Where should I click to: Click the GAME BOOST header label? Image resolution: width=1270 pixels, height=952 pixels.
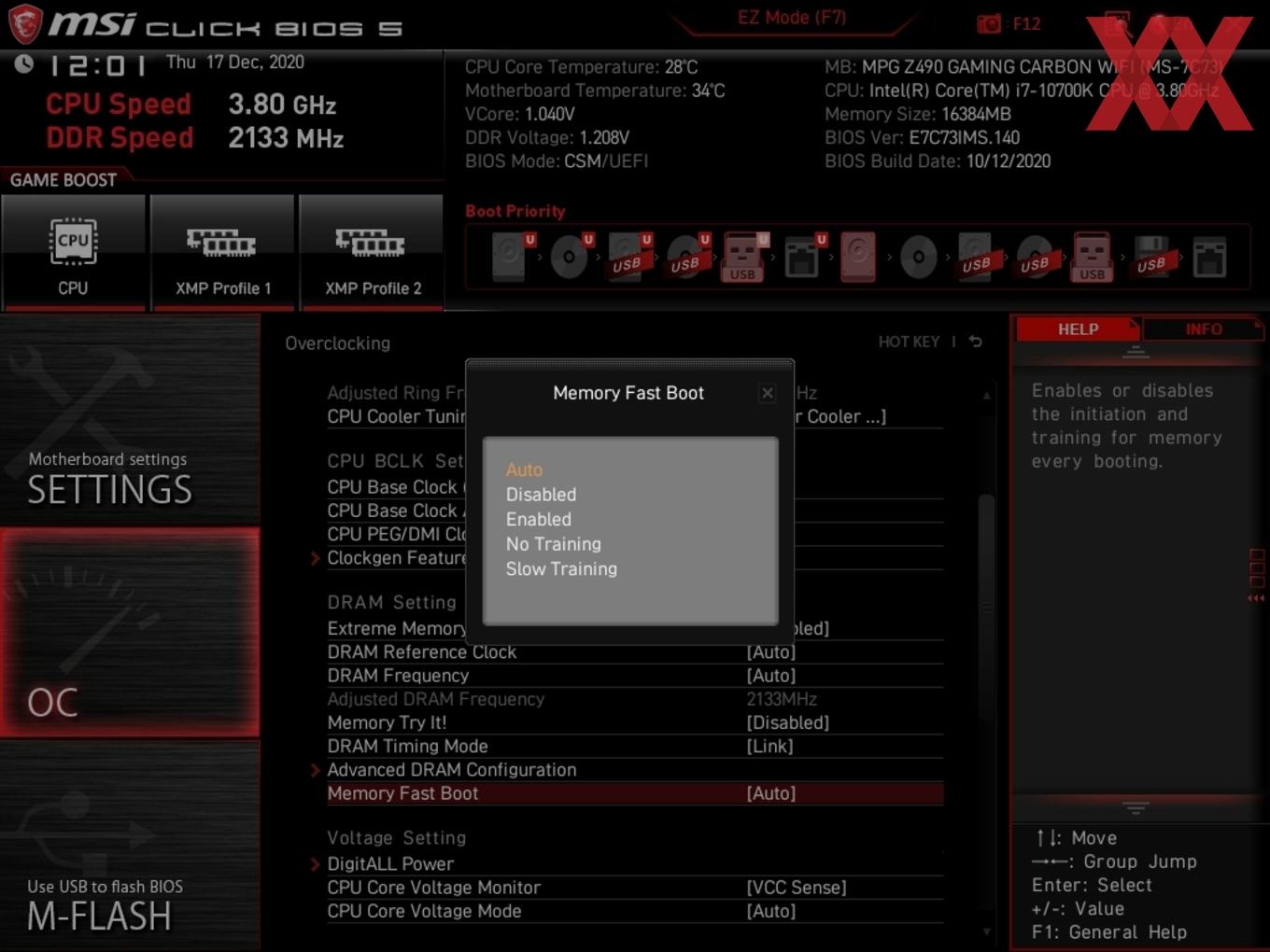click(x=63, y=180)
